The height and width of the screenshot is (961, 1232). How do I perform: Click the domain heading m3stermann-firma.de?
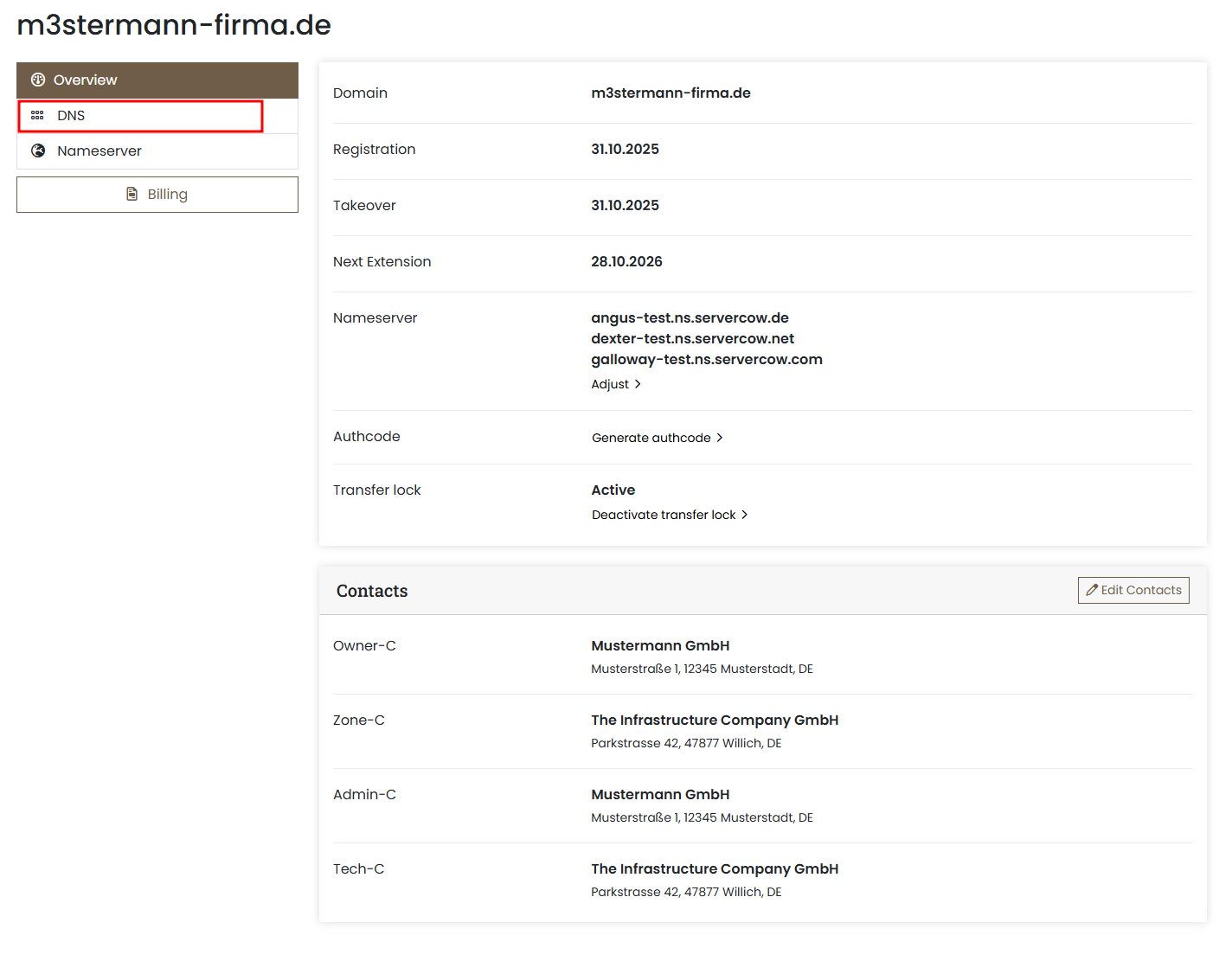[173, 25]
